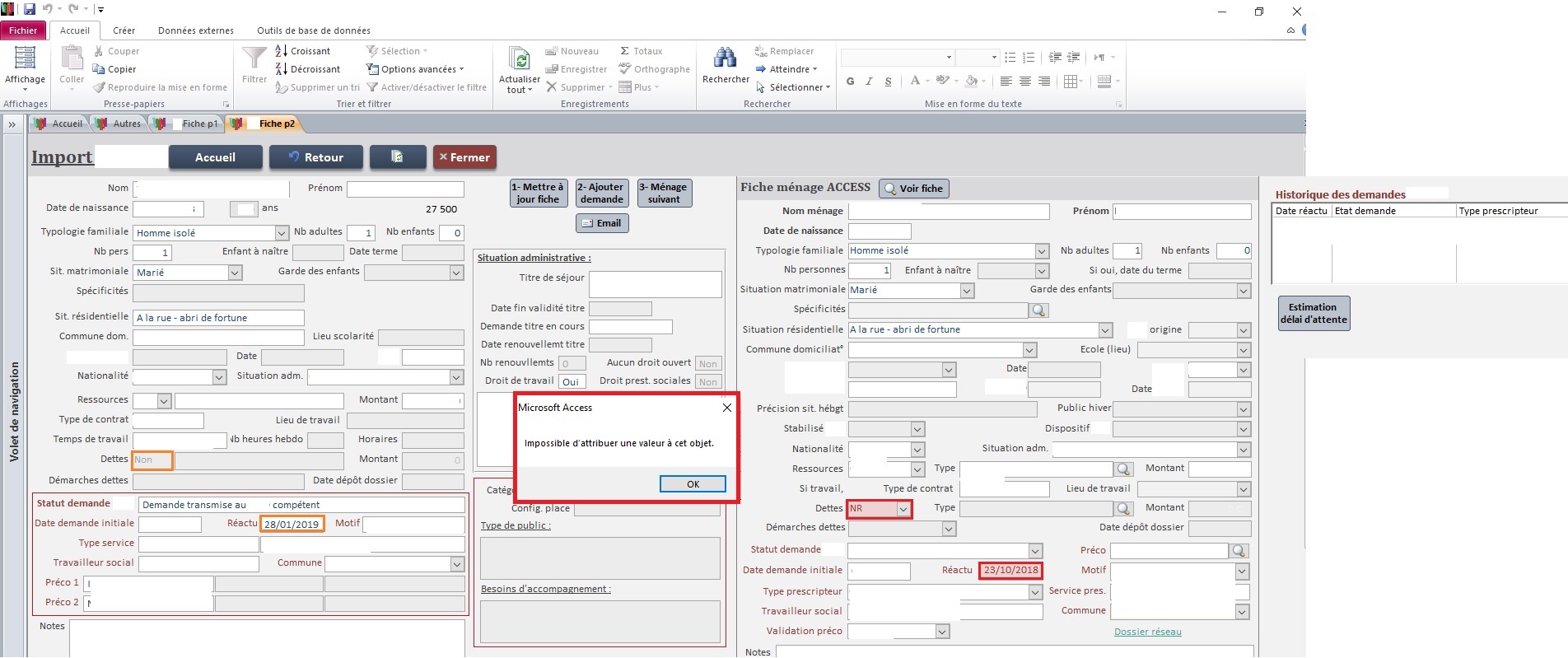The height and width of the screenshot is (658, 1568).
Task: Click the document icon button next to Retour
Action: pos(397,157)
